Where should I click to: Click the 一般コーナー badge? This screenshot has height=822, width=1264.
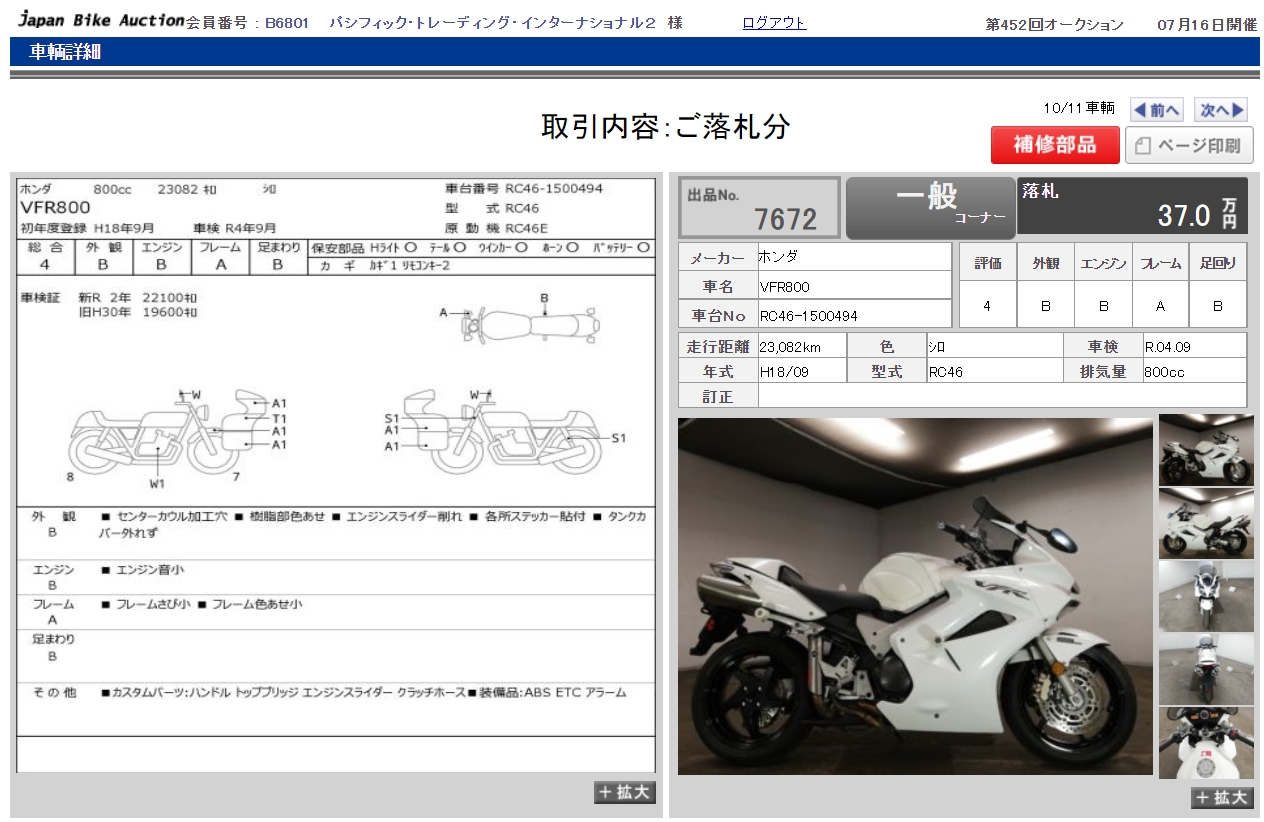(930, 208)
